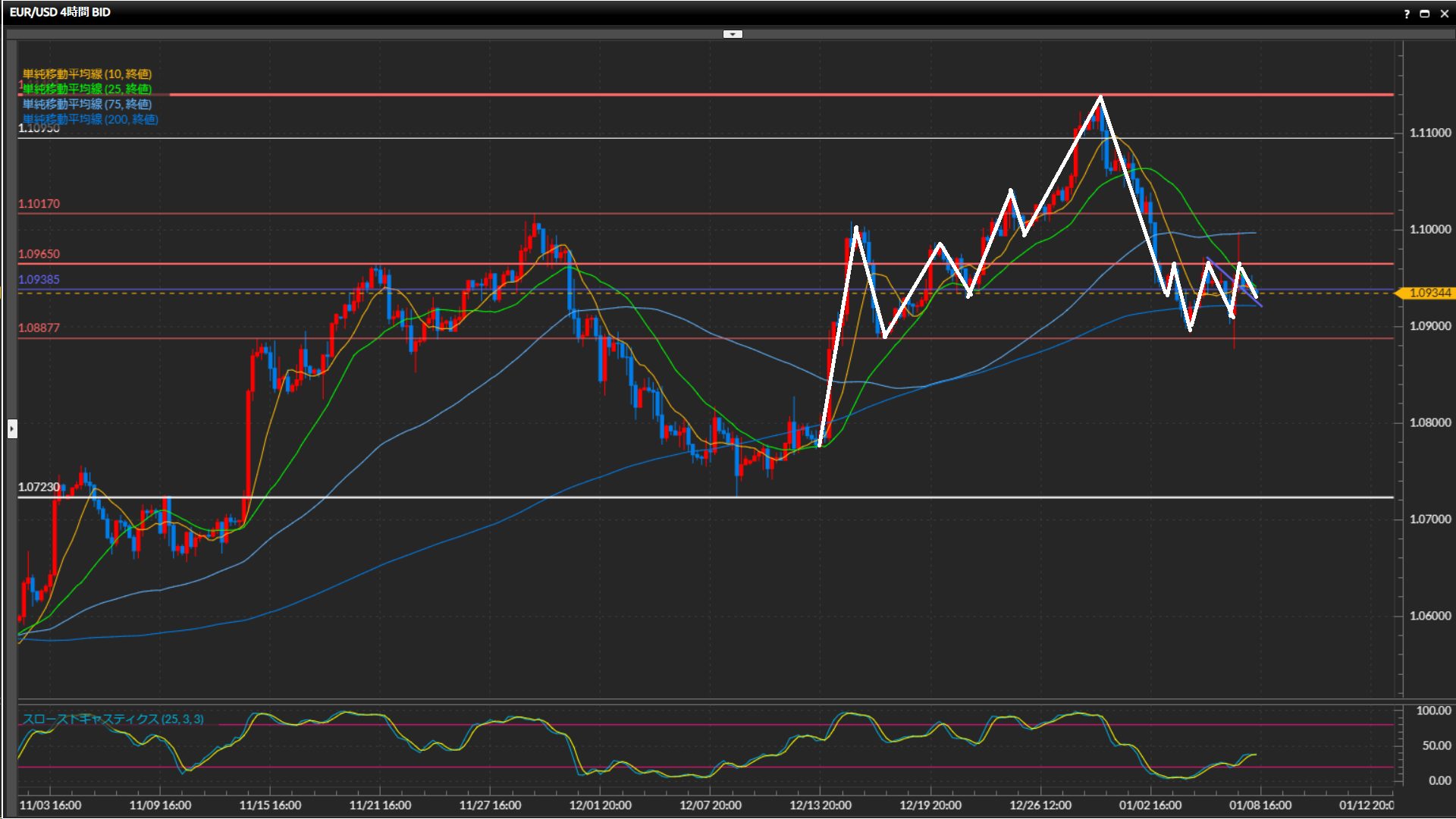Click the EUR/USD 4時間 BID title
Screen dimensions: 1456x819
tap(60, 12)
